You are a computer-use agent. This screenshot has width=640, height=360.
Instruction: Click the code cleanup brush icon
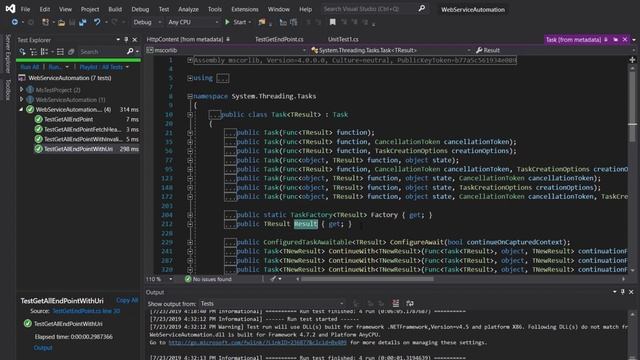(x=273, y=279)
